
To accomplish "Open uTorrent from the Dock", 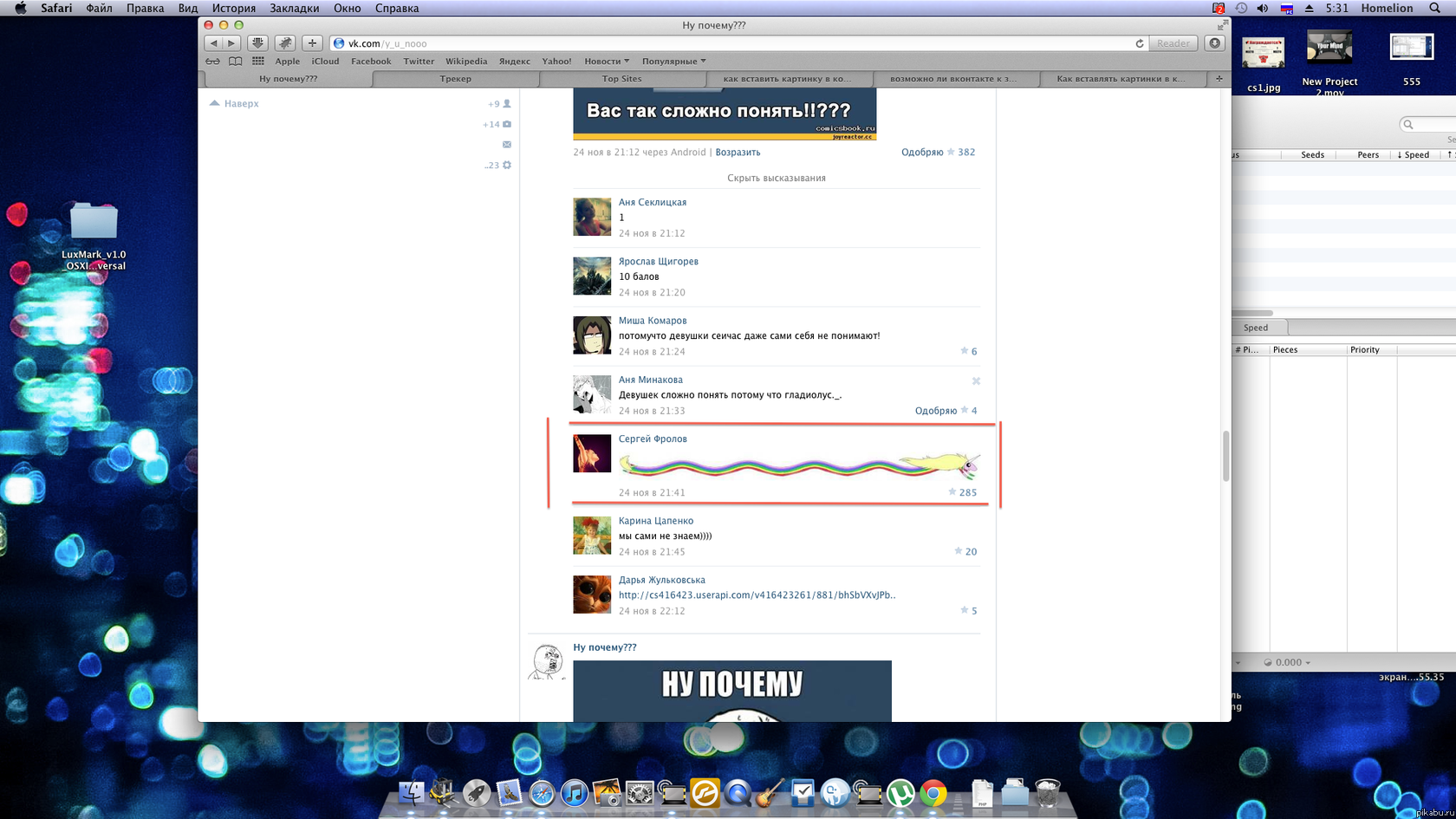I will click(x=900, y=793).
